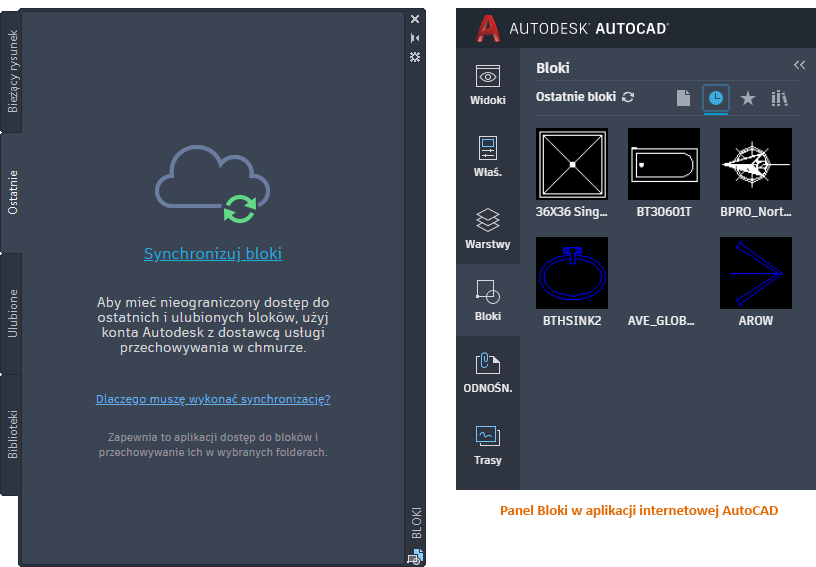The image size is (816, 567).
Task: Select the BT30601T bathtub block thumbnail
Action: point(664,164)
